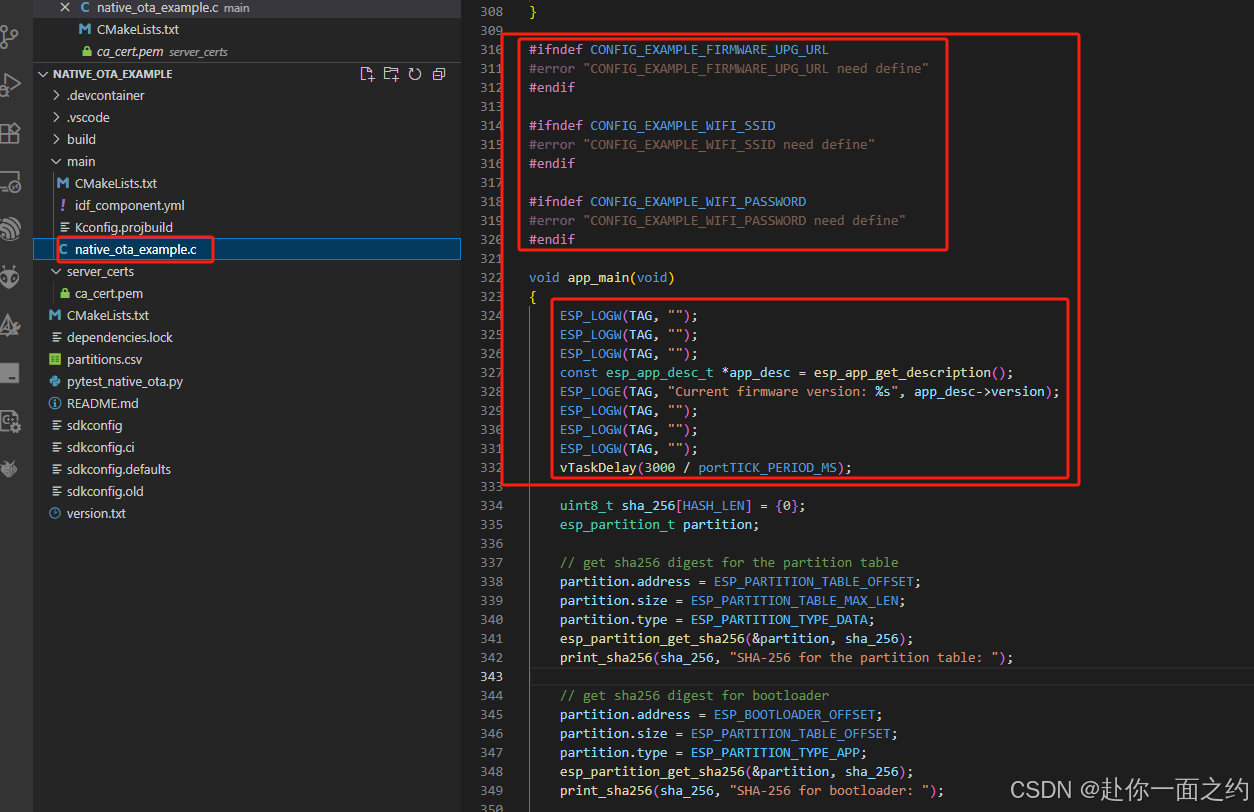Click the 'SHA-256 for the partition table' print line

pyautogui.click(x=787, y=658)
